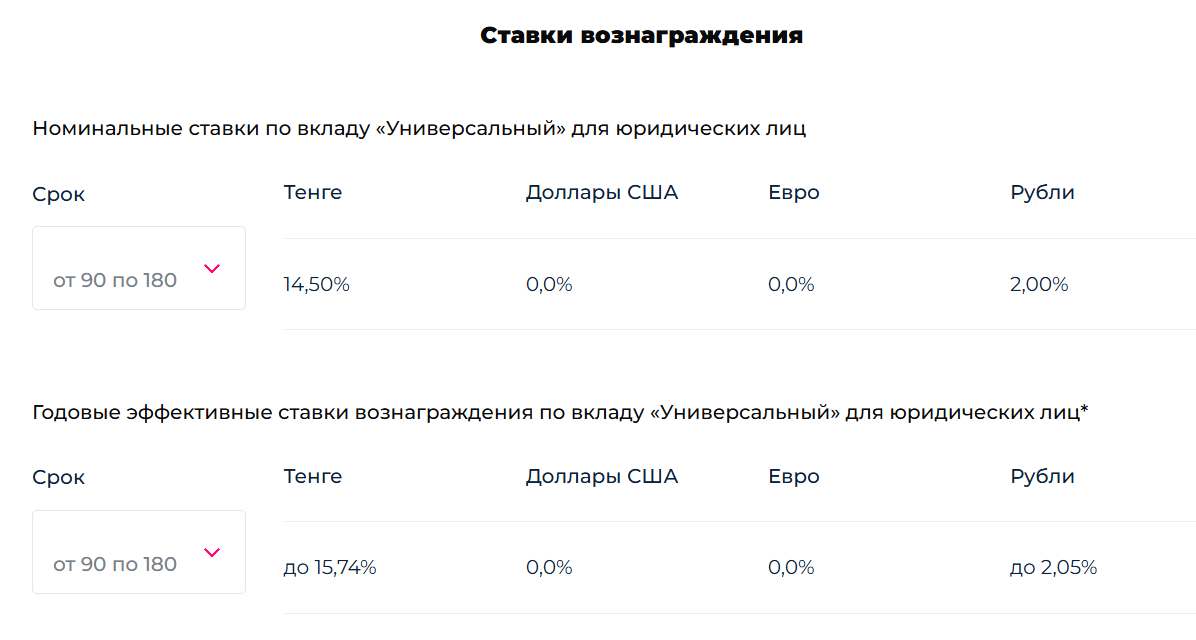The image size is (1196, 640).
Task: Select the Рубли header in effective rates table
Action: tap(1042, 476)
